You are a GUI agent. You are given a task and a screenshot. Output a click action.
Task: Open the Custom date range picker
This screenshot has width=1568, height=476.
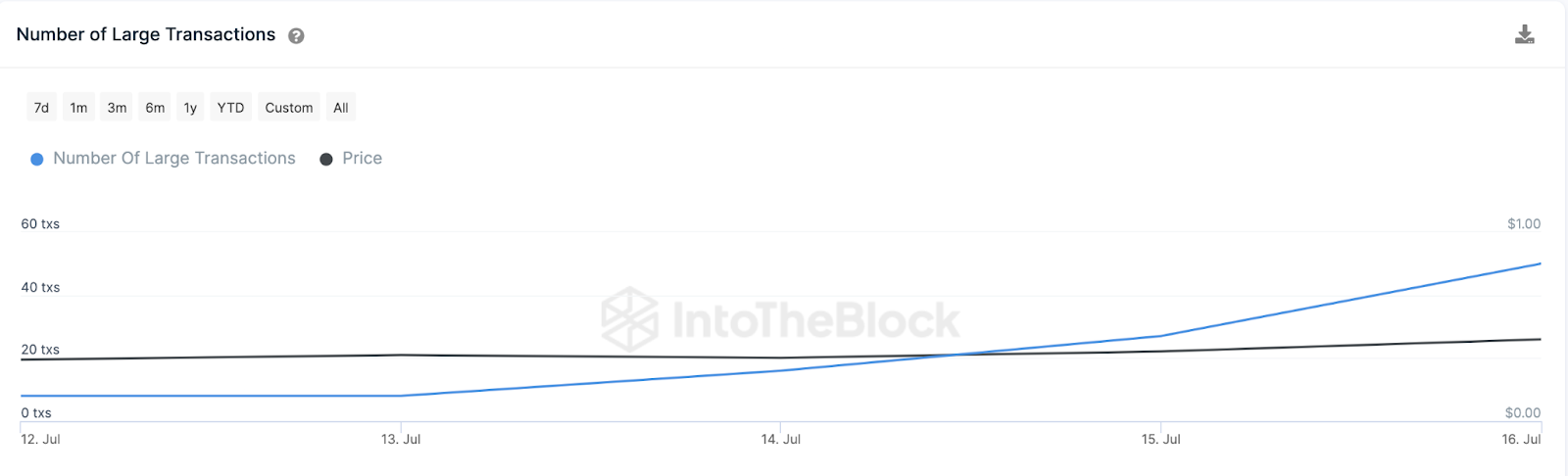click(x=289, y=108)
